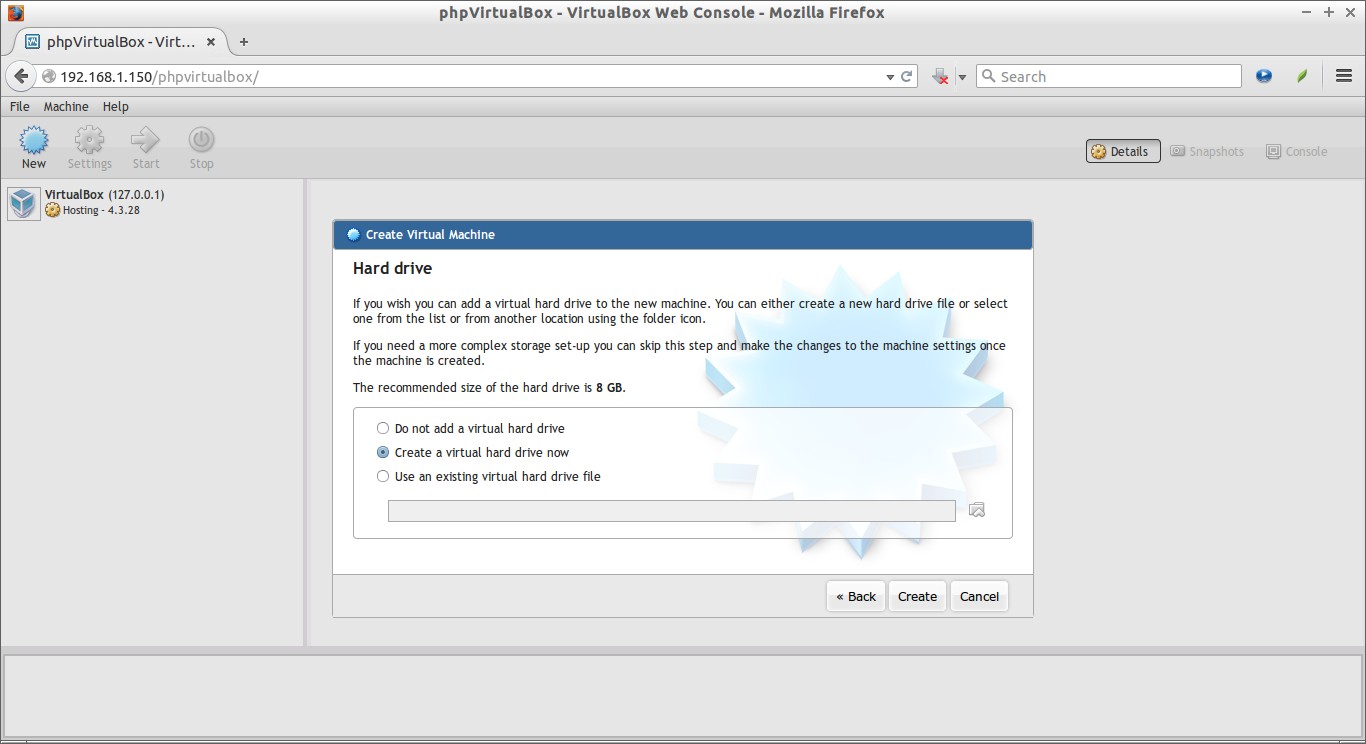Open URL history dropdown arrow
Image resolution: width=1366 pixels, height=744 pixels.
[x=890, y=77]
